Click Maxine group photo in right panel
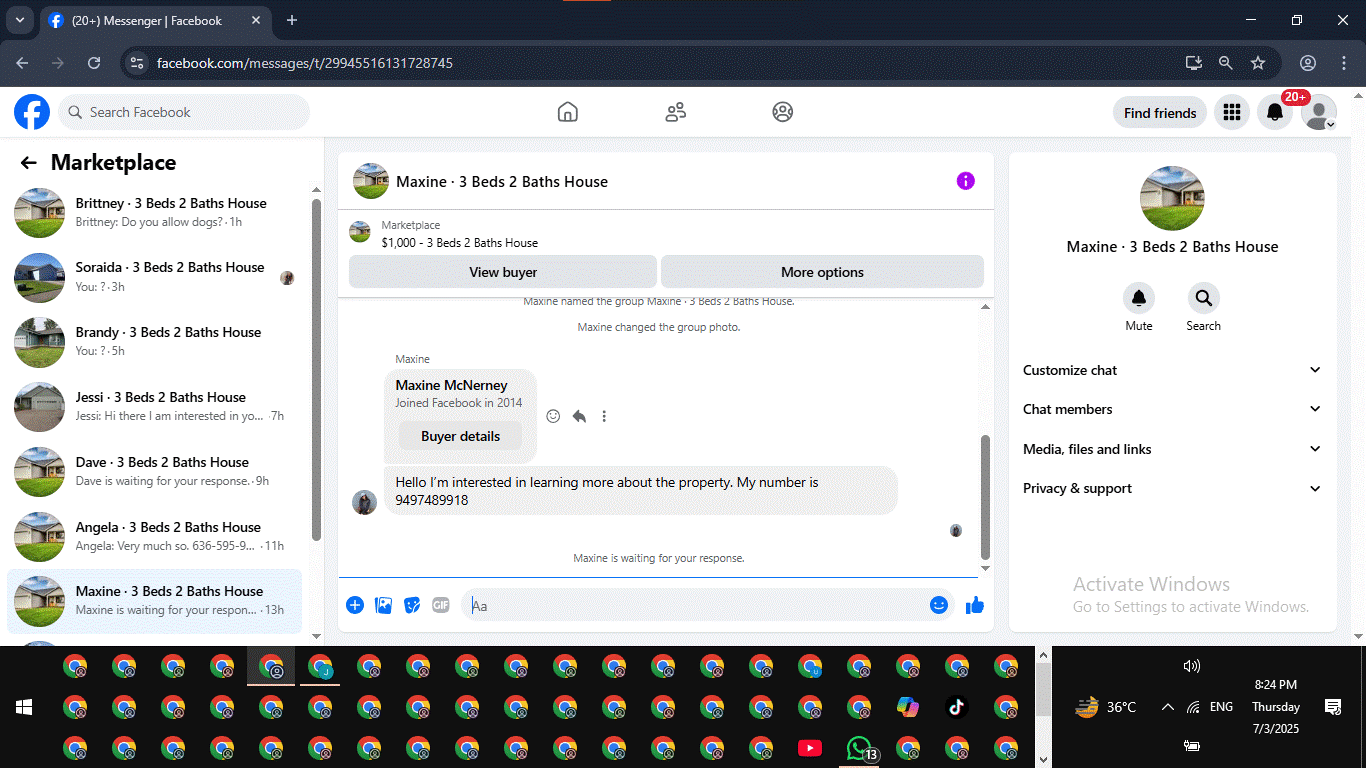1366x768 pixels. 1172,198
